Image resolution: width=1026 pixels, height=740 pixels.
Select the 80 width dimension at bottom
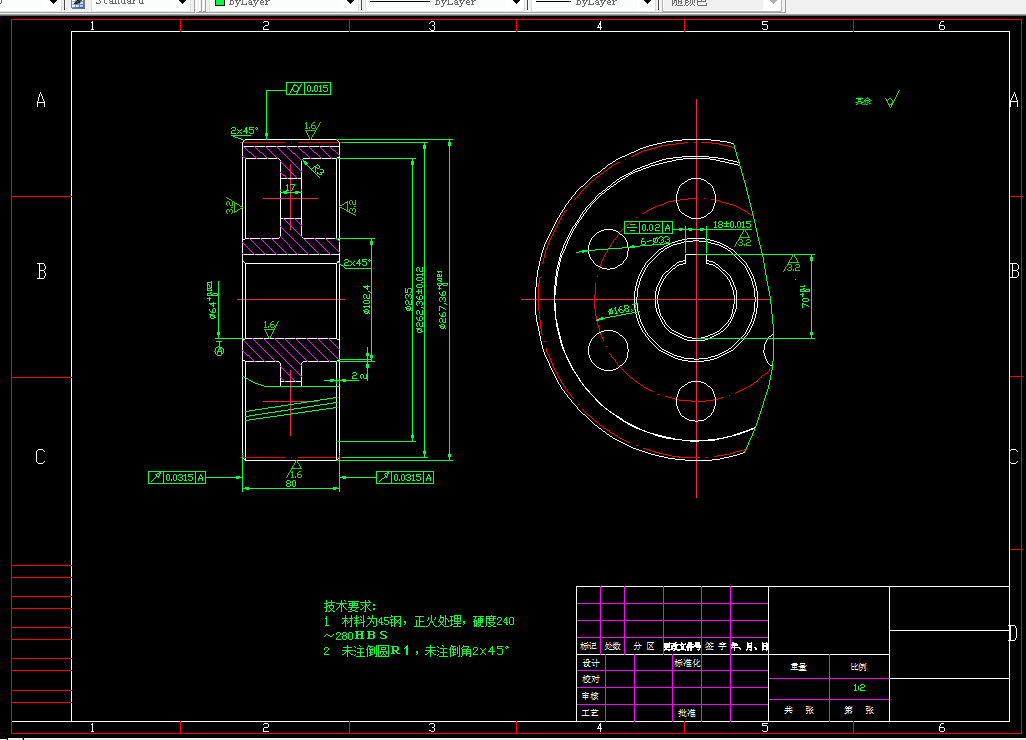pos(291,484)
